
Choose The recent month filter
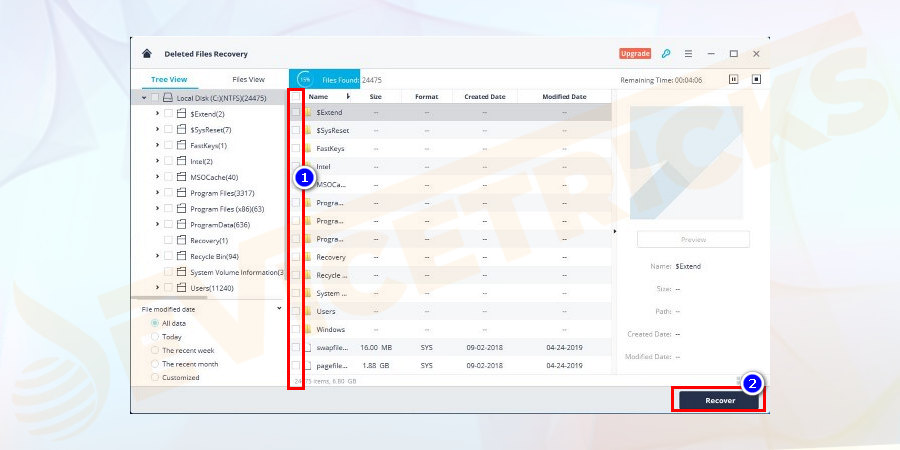pos(154,364)
